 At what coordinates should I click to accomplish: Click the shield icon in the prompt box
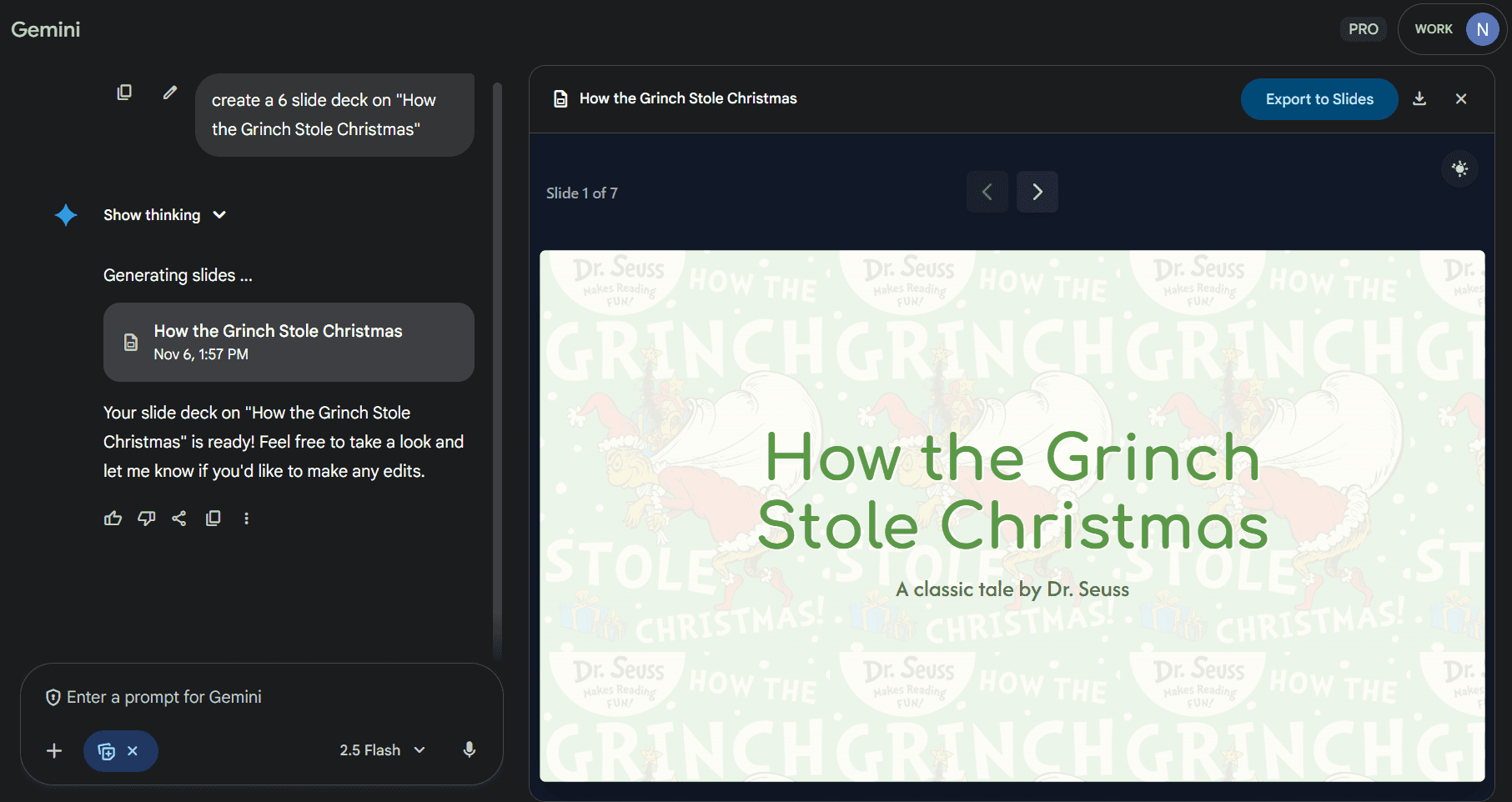pos(53,698)
